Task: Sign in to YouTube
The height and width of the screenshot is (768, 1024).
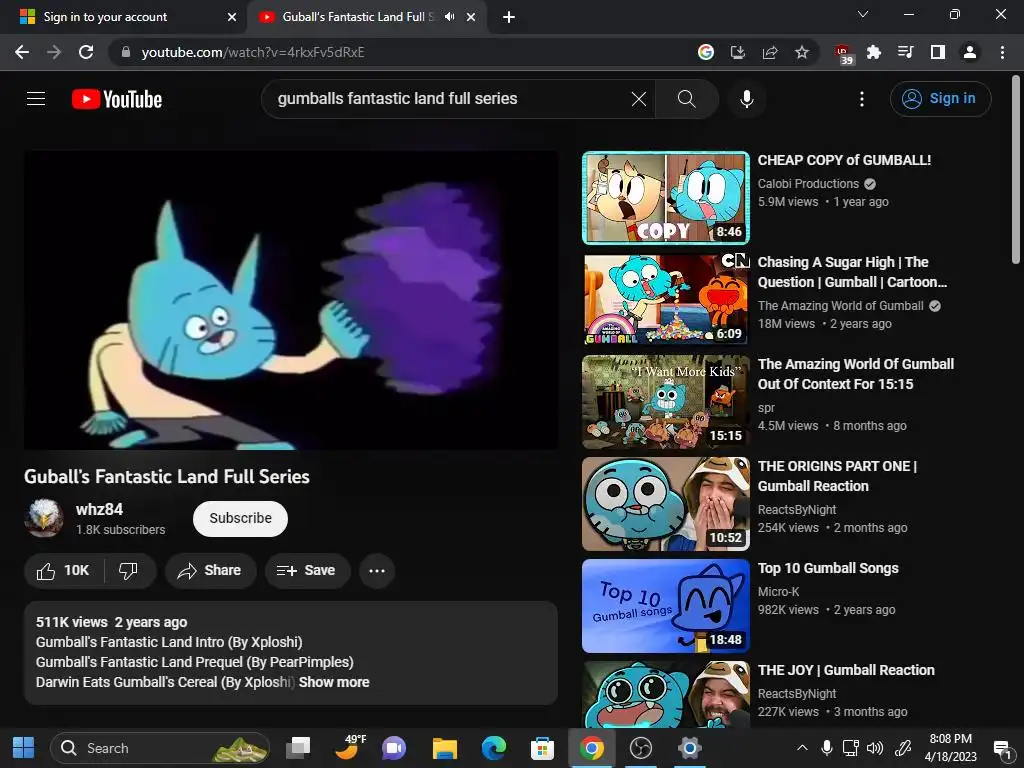Action: [x=940, y=99]
